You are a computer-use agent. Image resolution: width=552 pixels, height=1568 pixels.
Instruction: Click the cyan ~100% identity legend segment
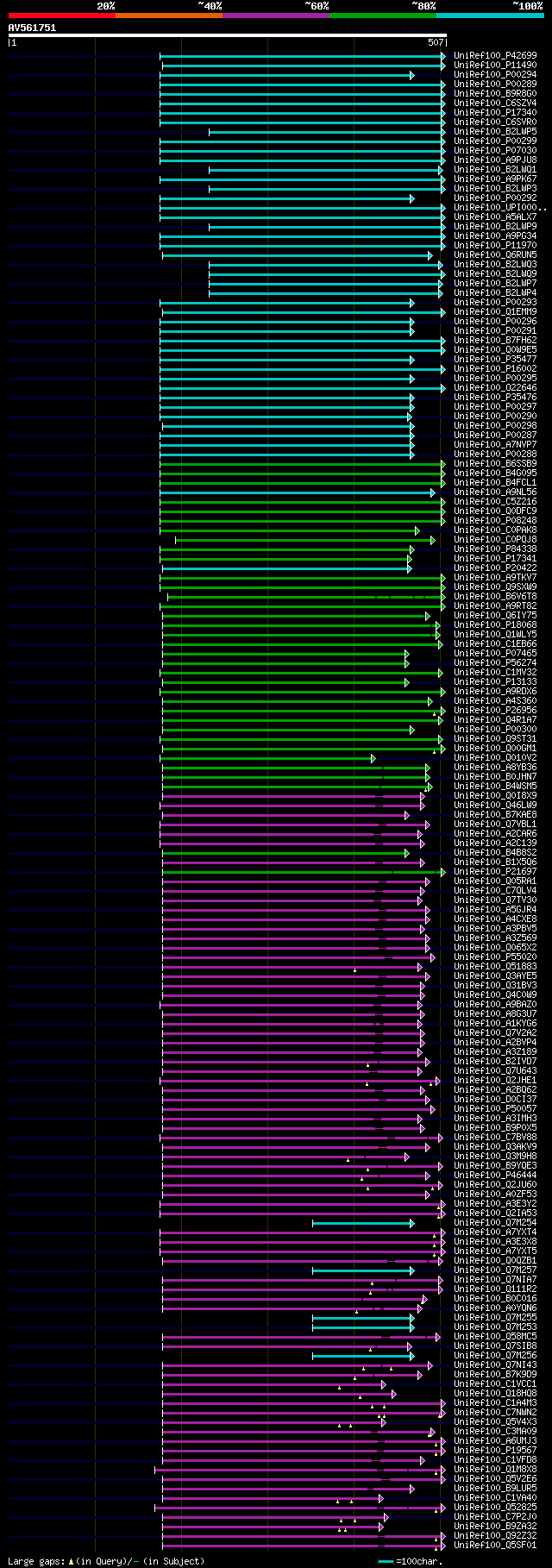click(490, 16)
